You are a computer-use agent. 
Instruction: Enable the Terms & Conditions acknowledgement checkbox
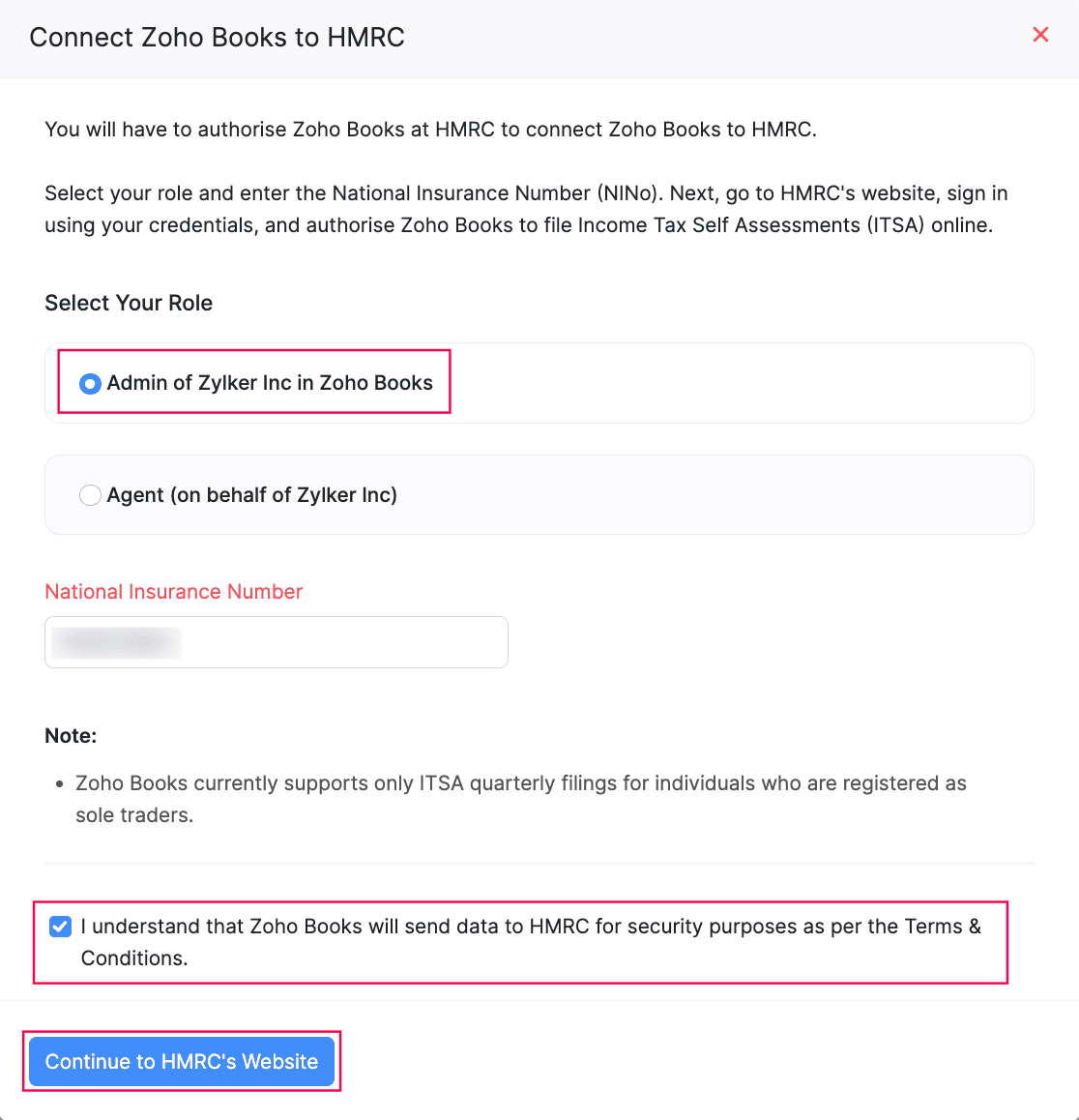pyautogui.click(x=60, y=927)
